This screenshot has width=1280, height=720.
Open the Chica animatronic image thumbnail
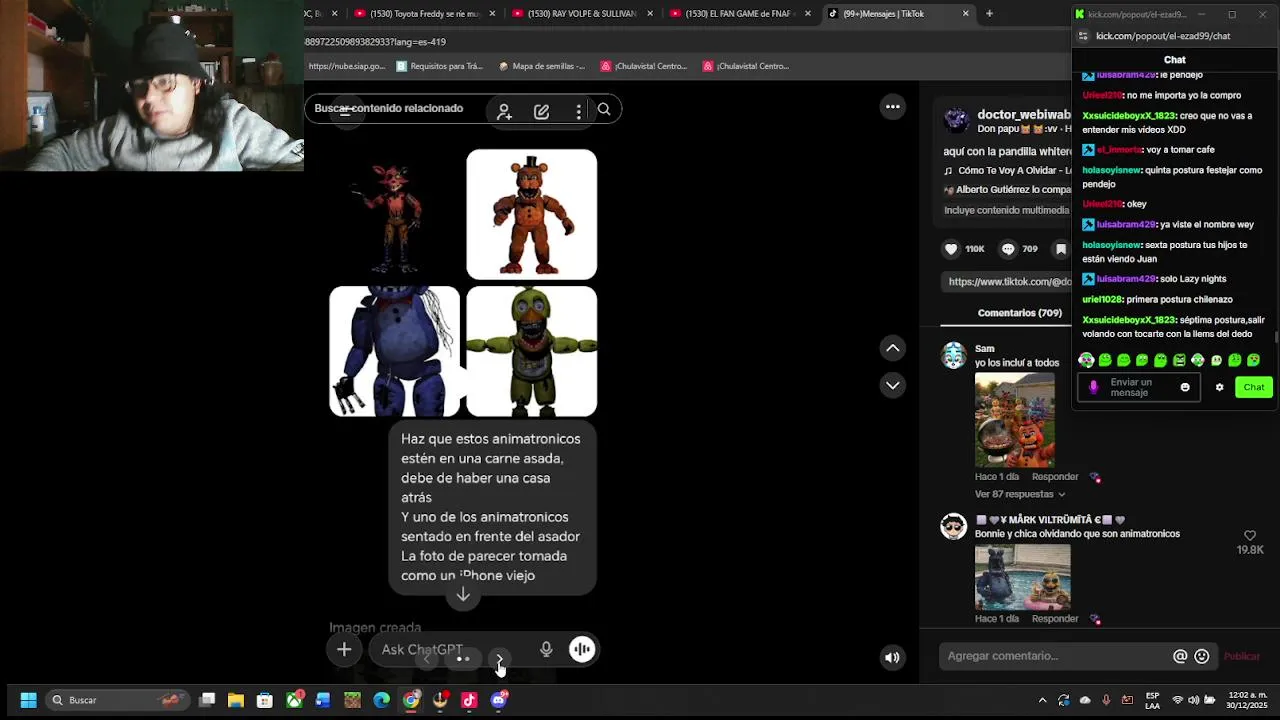pyautogui.click(x=532, y=351)
